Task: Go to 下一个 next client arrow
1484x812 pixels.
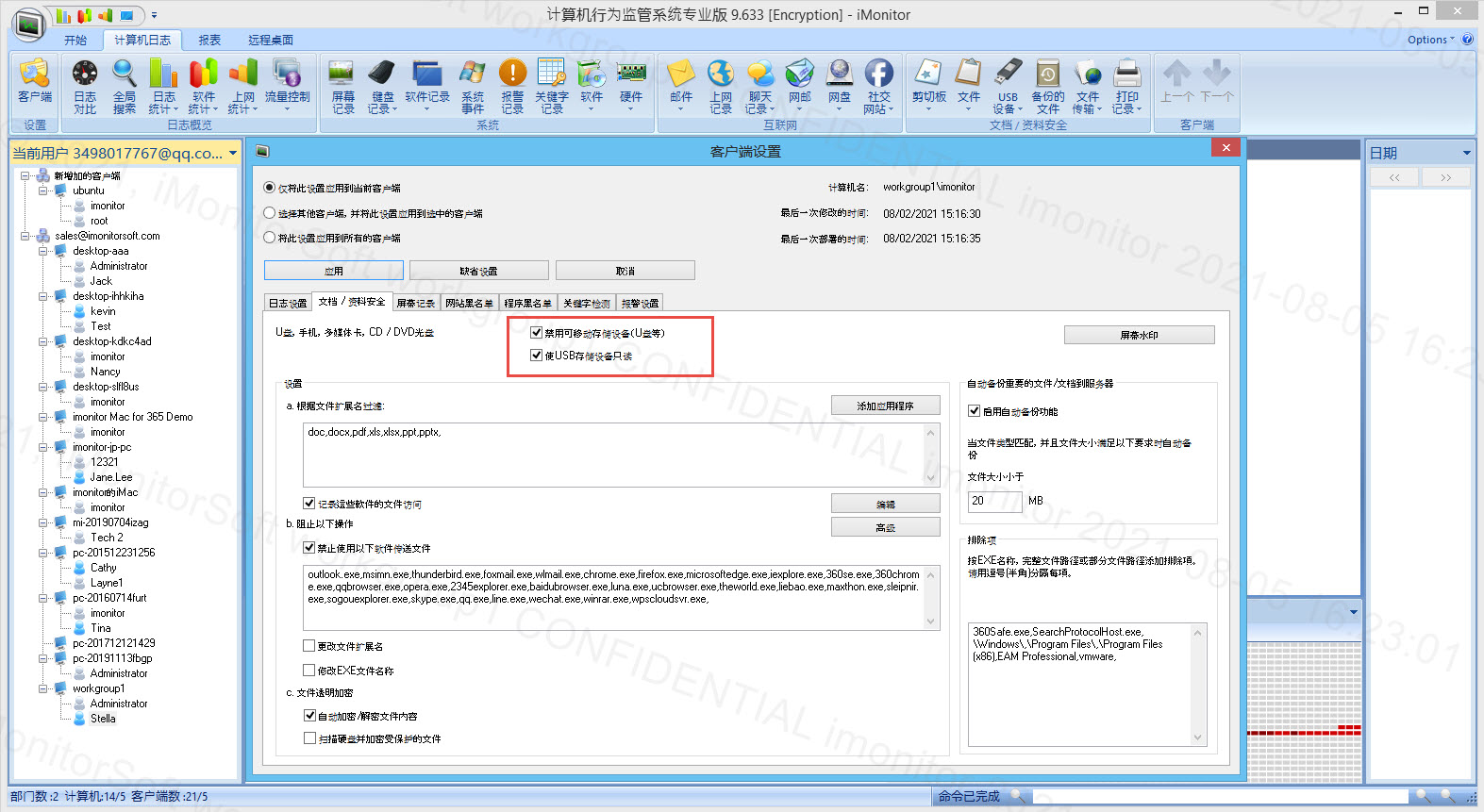Action: (x=1217, y=81)
